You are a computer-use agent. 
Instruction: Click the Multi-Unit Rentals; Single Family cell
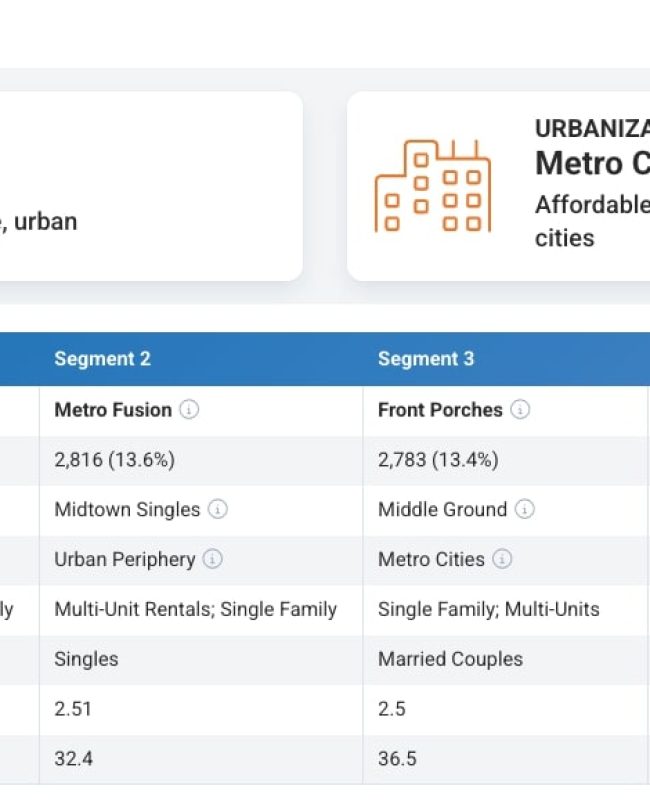pos(195,609)
